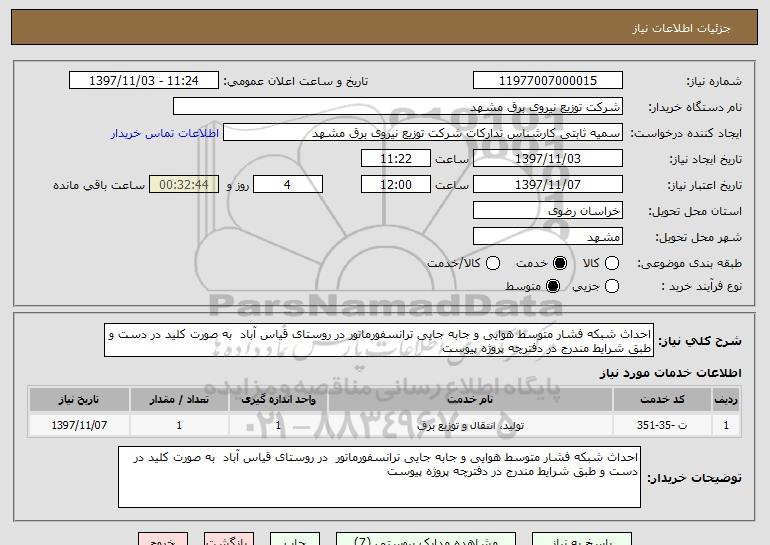
Task: Click the شهر محل تحویل field مشهد
Action: coord(548,237)
